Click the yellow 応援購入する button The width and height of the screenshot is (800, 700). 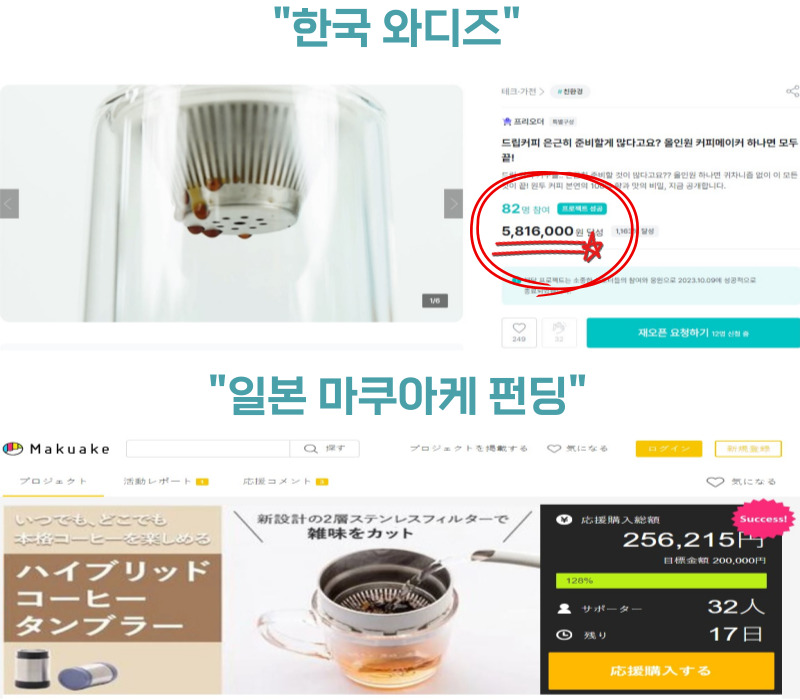(661, 670)
